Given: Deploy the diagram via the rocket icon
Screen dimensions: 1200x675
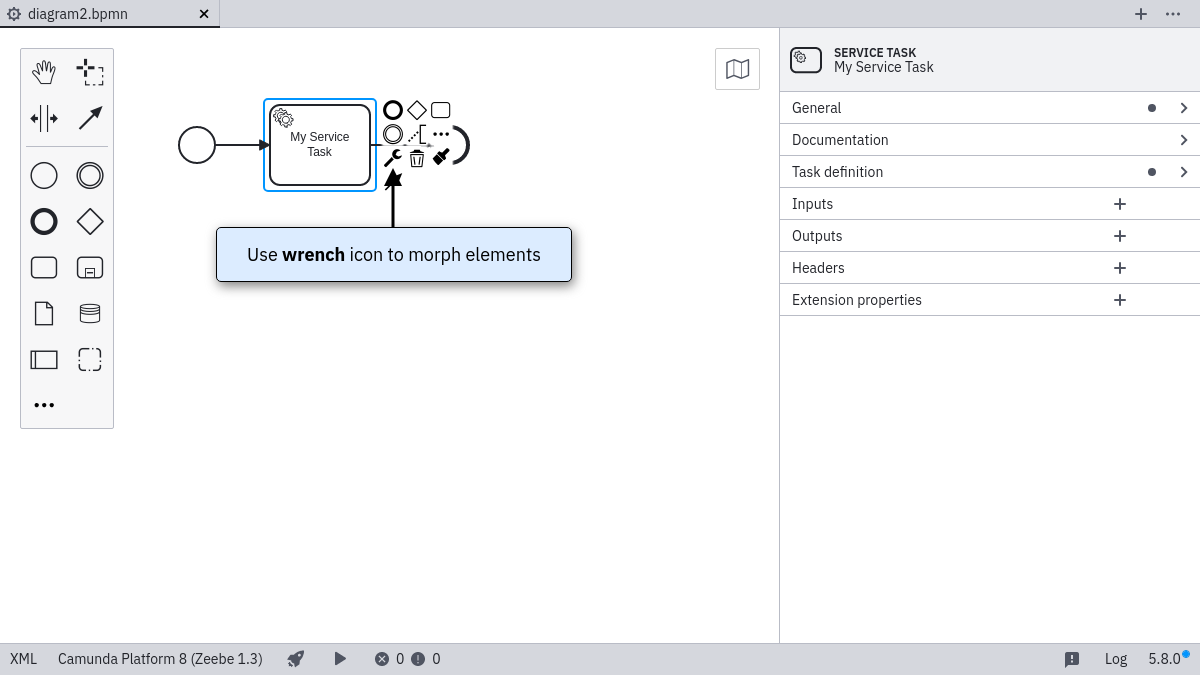Looking at the screenshot, I should tap(295, 658).
